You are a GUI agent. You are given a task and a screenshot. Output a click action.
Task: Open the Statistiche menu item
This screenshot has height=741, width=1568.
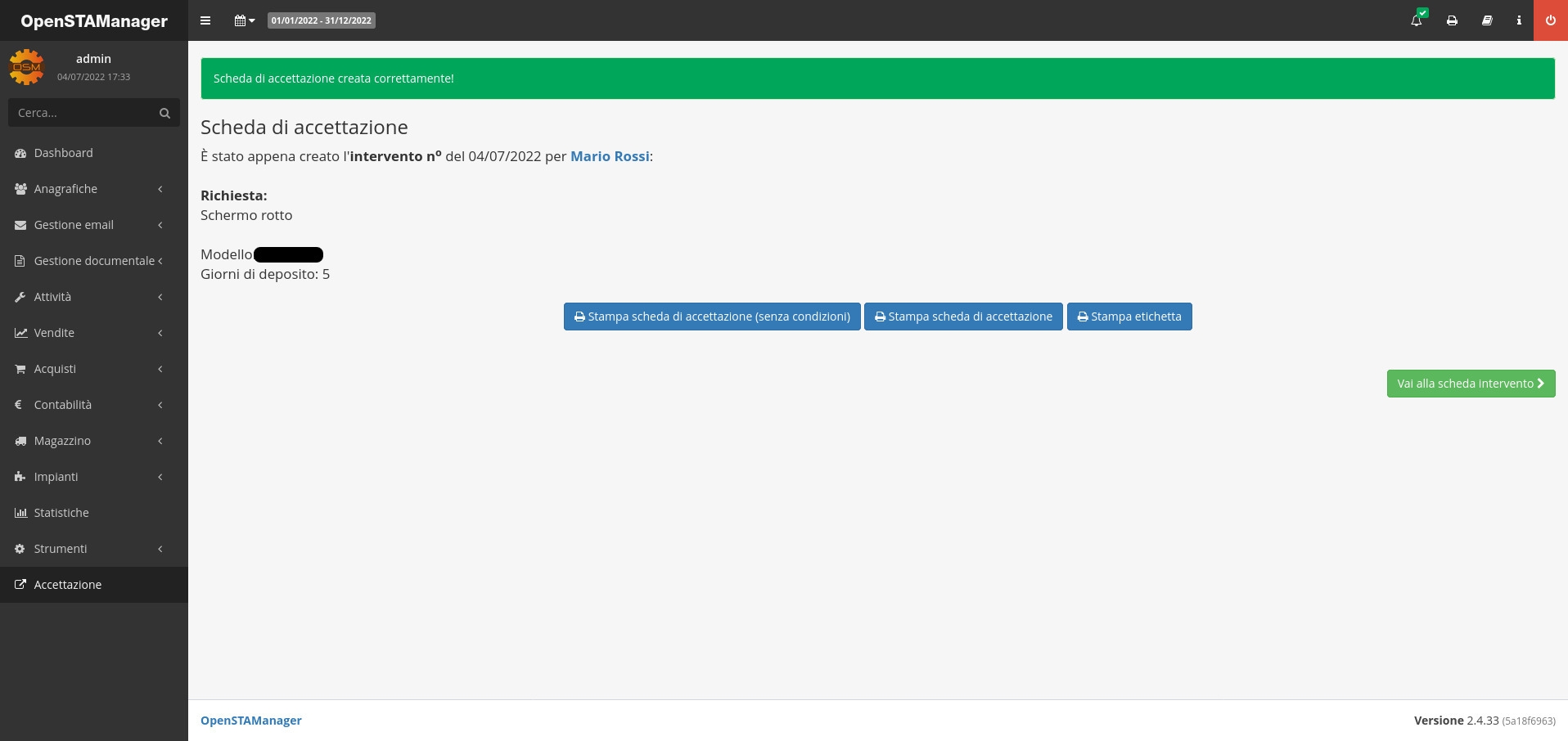tap(61, 513)
